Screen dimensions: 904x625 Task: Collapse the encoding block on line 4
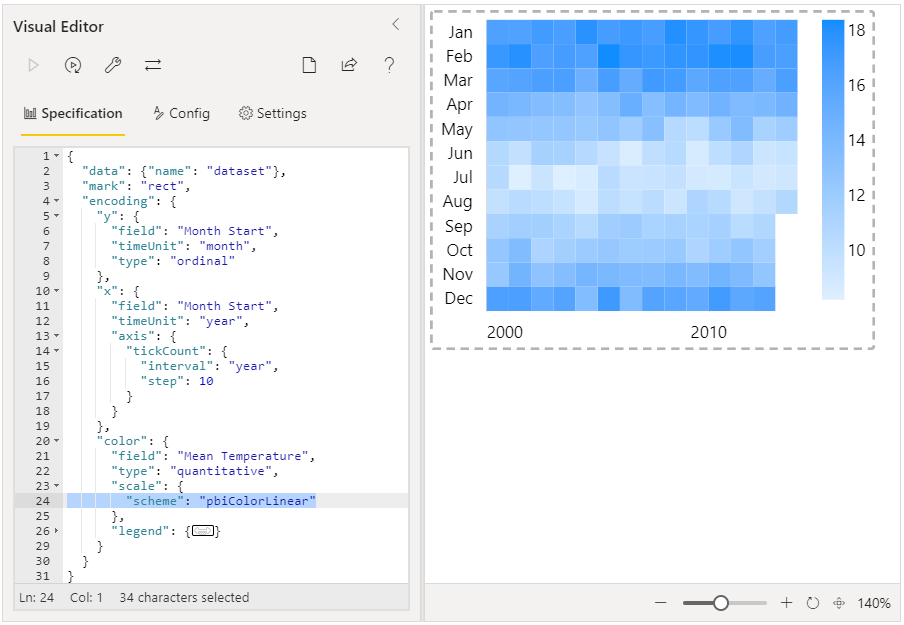pos(56,201)
